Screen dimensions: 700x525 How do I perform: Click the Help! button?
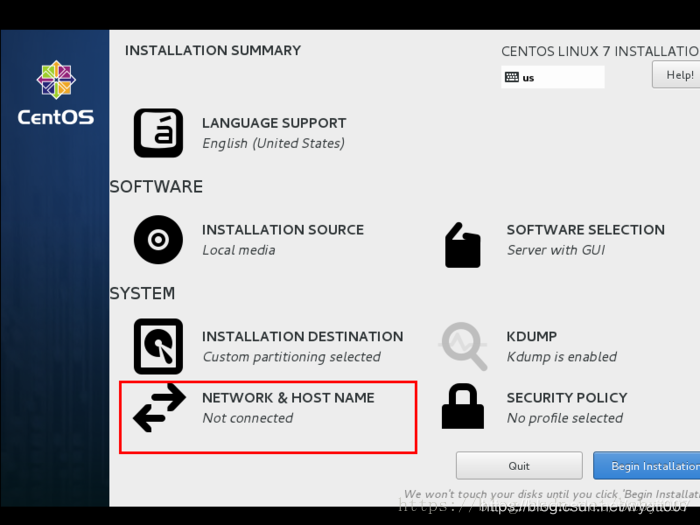point(676,75)
